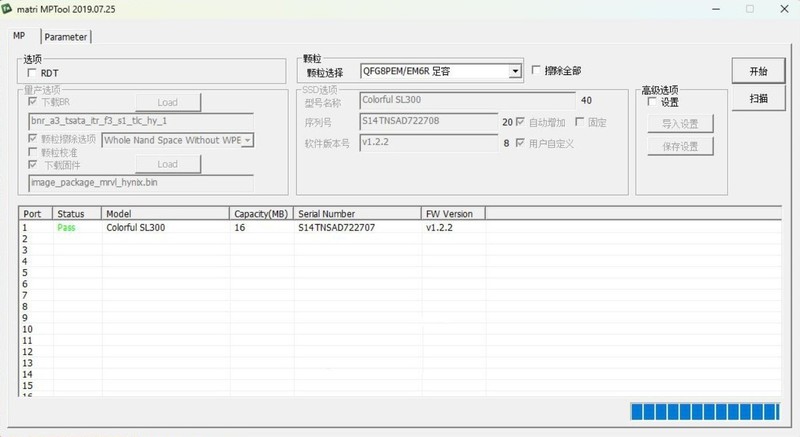Screen dimensions: 800x437
Task: Click the Capacity(MB) column header
Action: pyautogui.click(x=261, y=214)
